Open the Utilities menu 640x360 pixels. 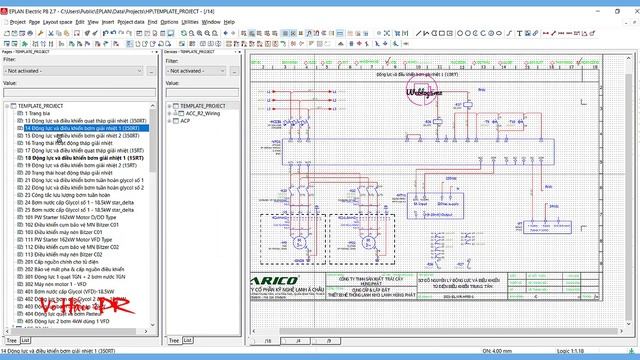click(x=190, y=22)
